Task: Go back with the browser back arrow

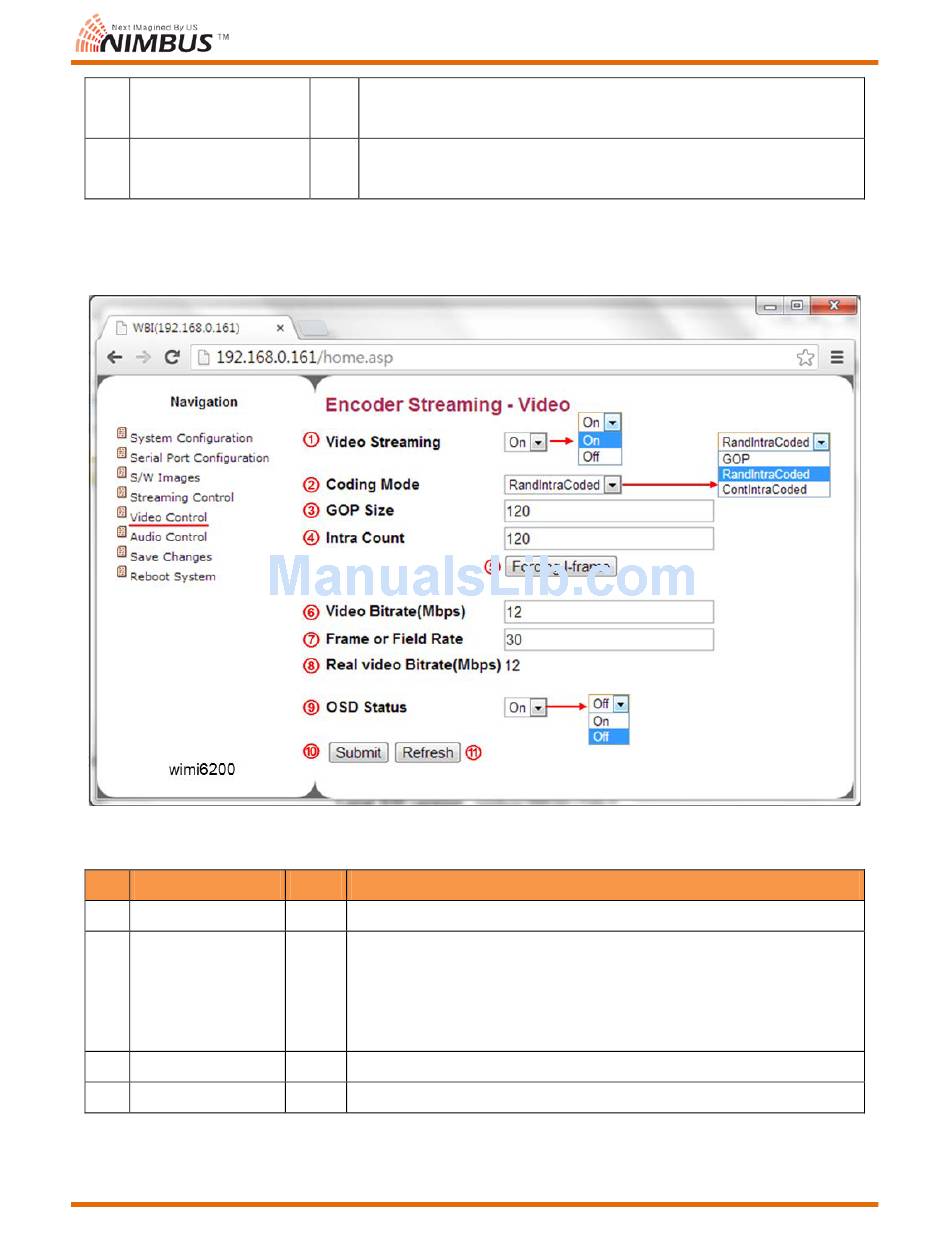Action: point(114,357)
